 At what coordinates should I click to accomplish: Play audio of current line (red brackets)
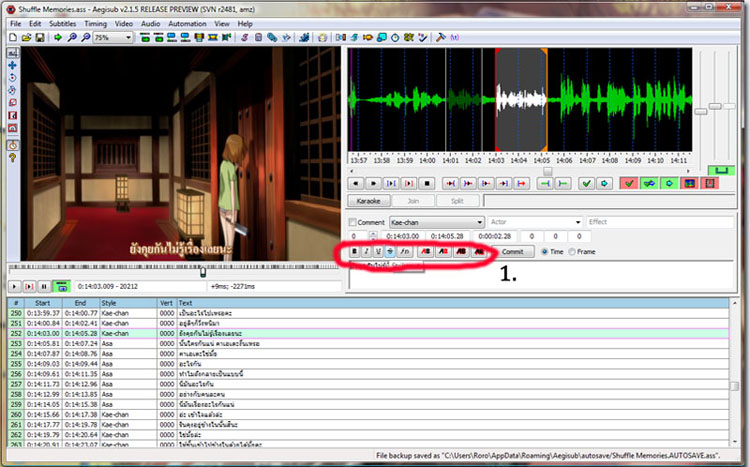click(409, 183)
